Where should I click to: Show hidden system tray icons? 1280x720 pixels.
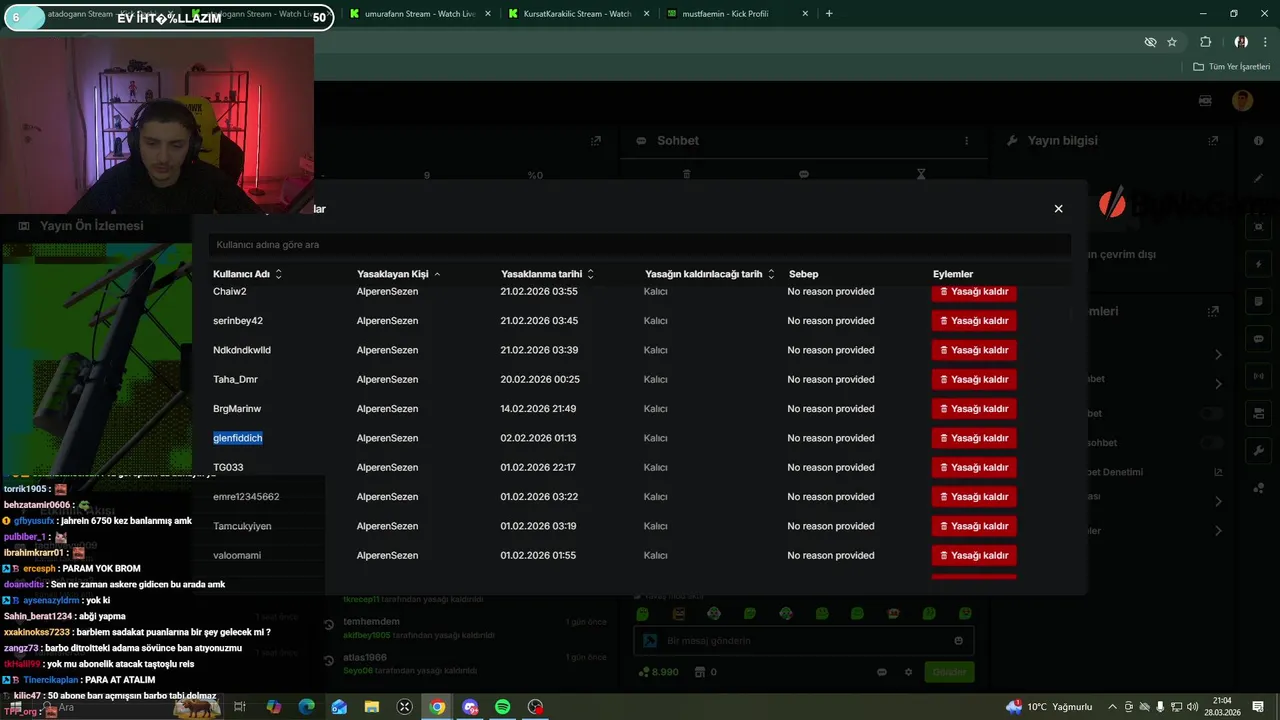[x=1112, y=707]
